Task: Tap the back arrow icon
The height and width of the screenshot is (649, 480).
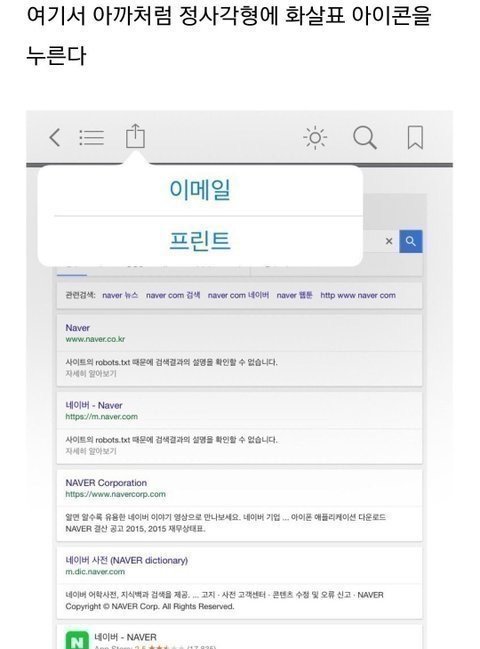Action: pos(55,137)
